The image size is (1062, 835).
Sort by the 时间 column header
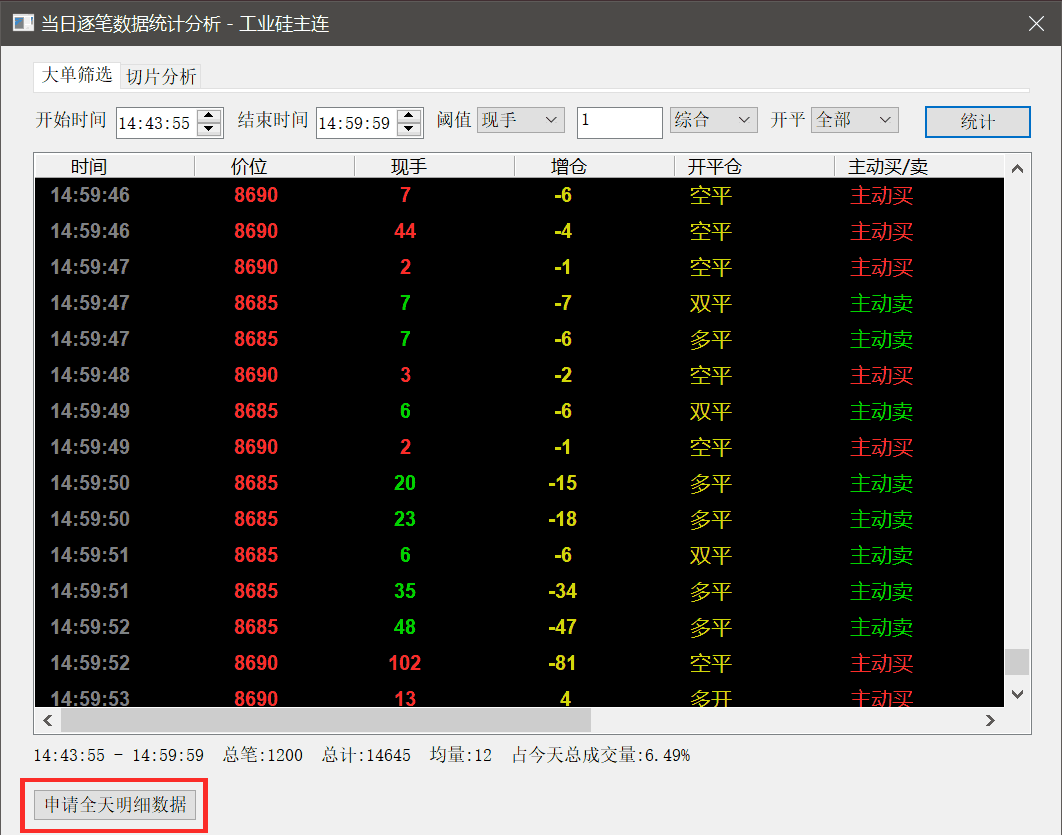[x=89, y=166]
